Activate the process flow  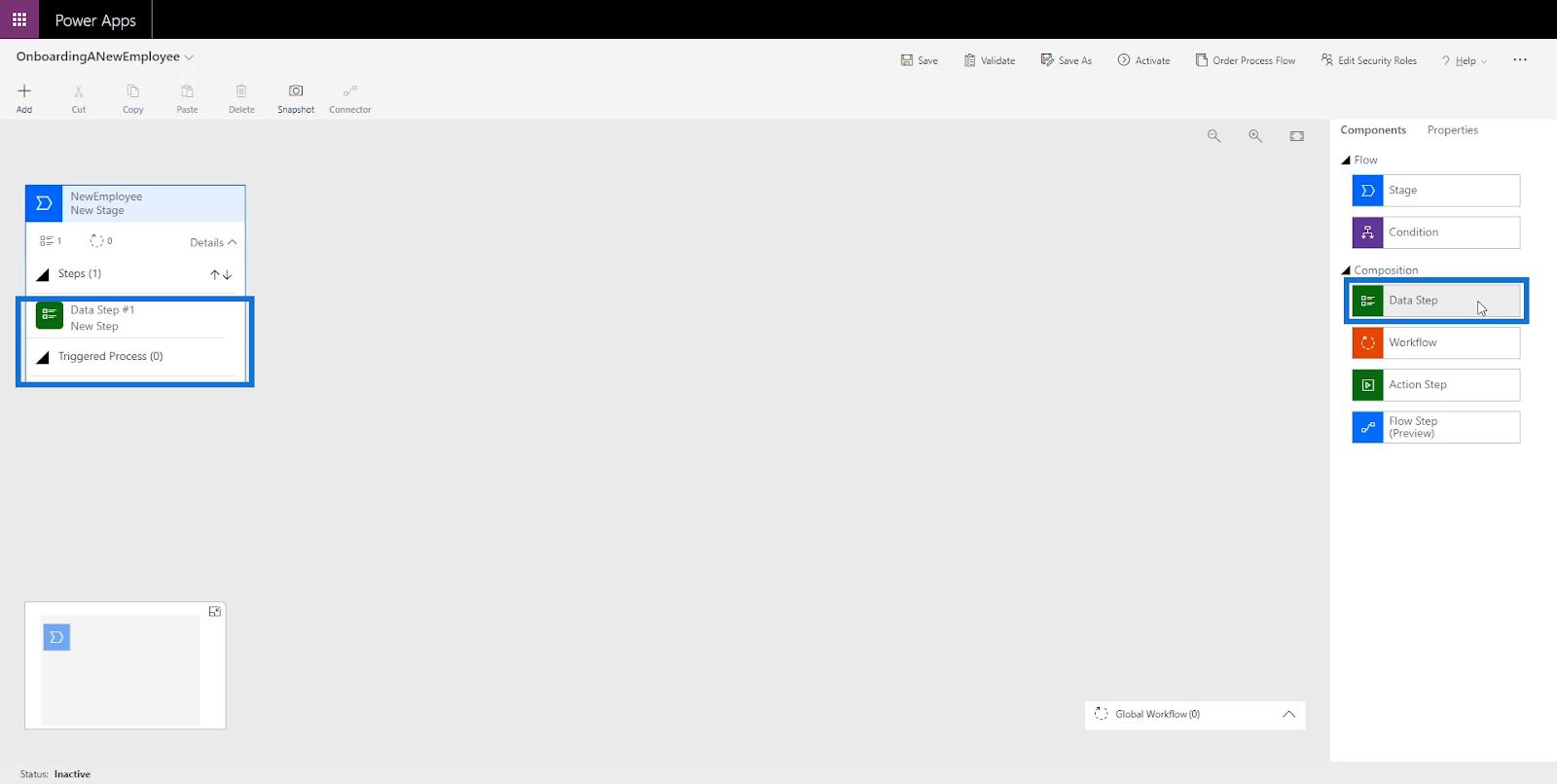(x=1143, y=60)
